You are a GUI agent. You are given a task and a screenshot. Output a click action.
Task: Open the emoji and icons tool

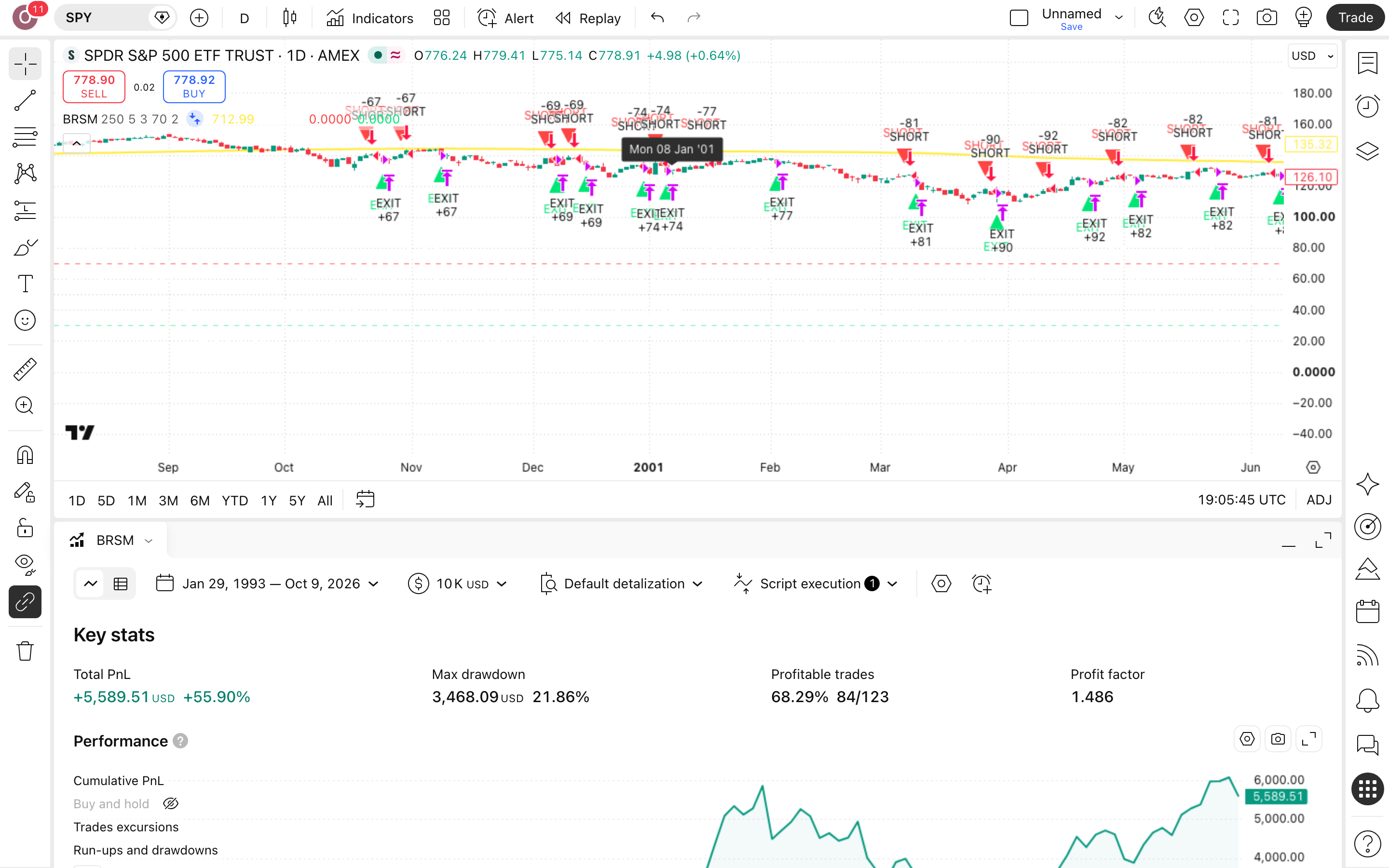pyautogui.click(x=25, y=320)
